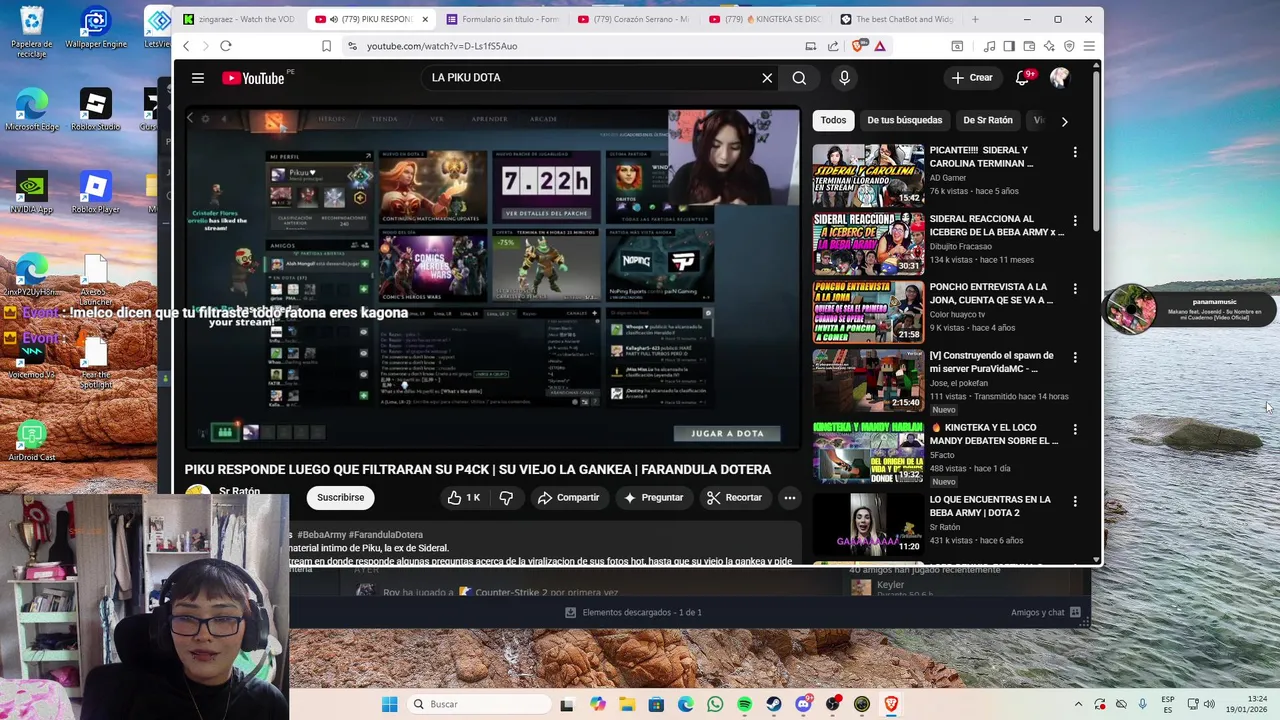Clear the YouTube search box text
The height and width of the screenshot is (720, 1280).
pyautogui.click(x=767, y=78)
